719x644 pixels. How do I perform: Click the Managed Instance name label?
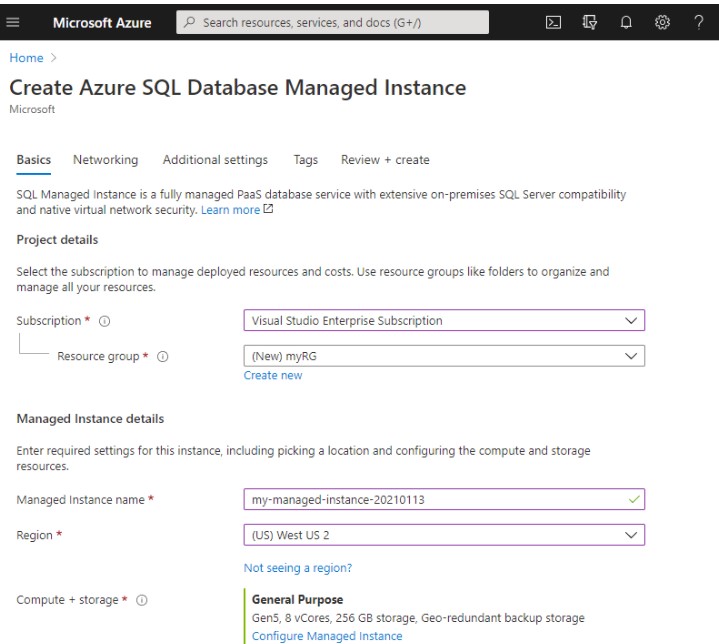(x=80, y=500)
